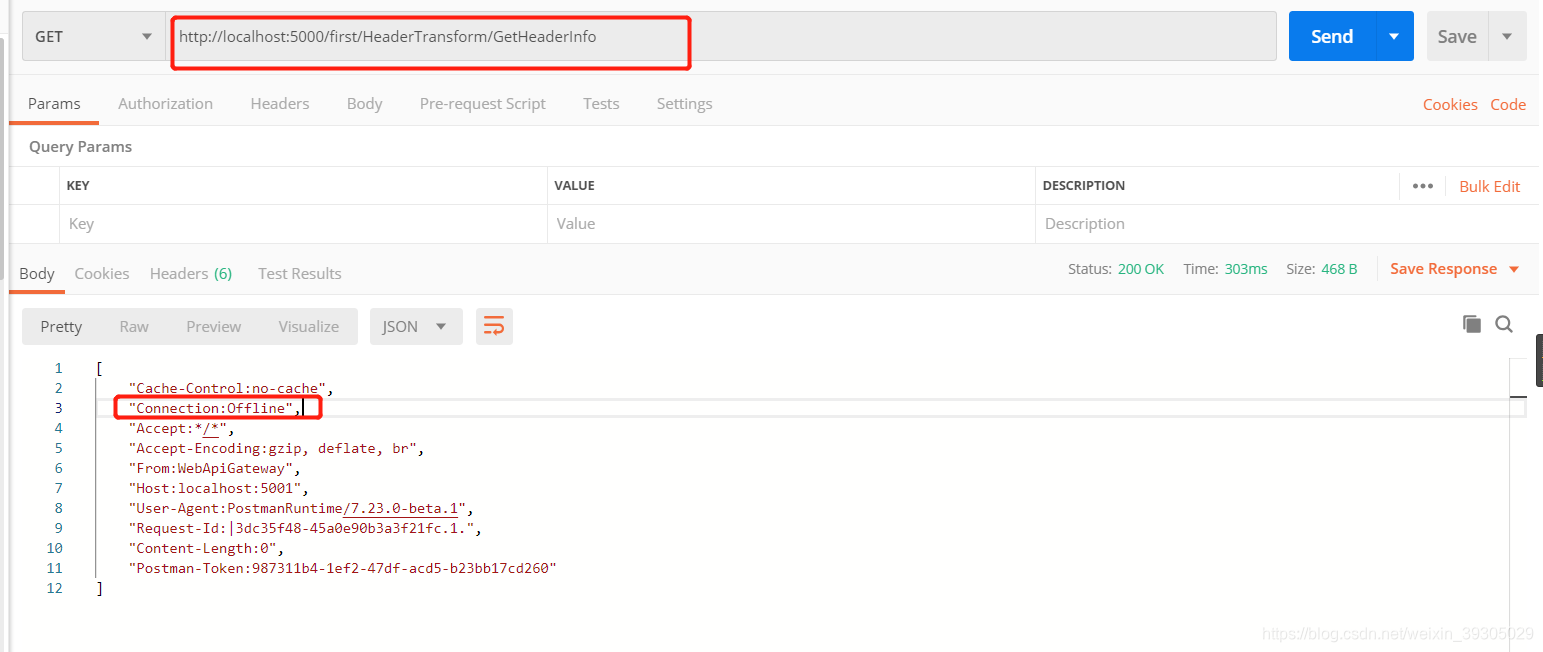Click "Accept-Encoding:gzip, deflate, br" line
Viewport: 1543px width, 652px height.
pyautogui.click(x=277, y=448)
